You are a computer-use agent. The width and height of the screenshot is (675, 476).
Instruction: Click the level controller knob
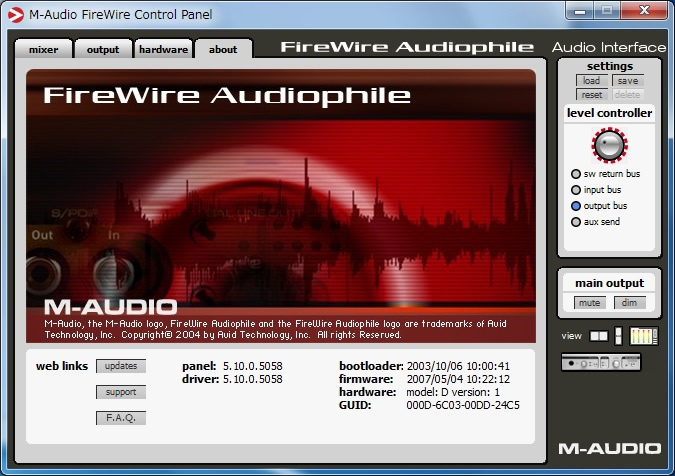pyautogui.click(x=610, y=145)
